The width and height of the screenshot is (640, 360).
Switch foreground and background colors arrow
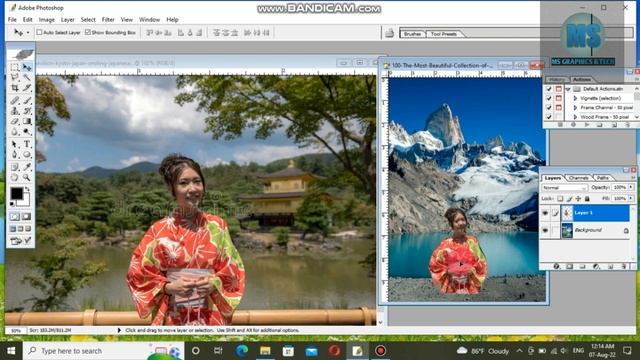tap(27, 189)
